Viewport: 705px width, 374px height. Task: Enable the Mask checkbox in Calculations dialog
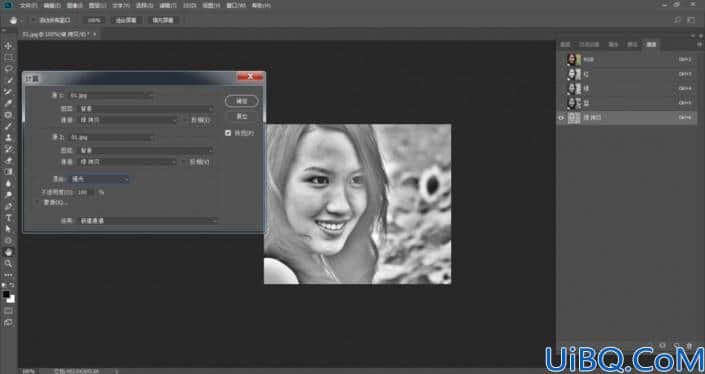coord(37,203)
